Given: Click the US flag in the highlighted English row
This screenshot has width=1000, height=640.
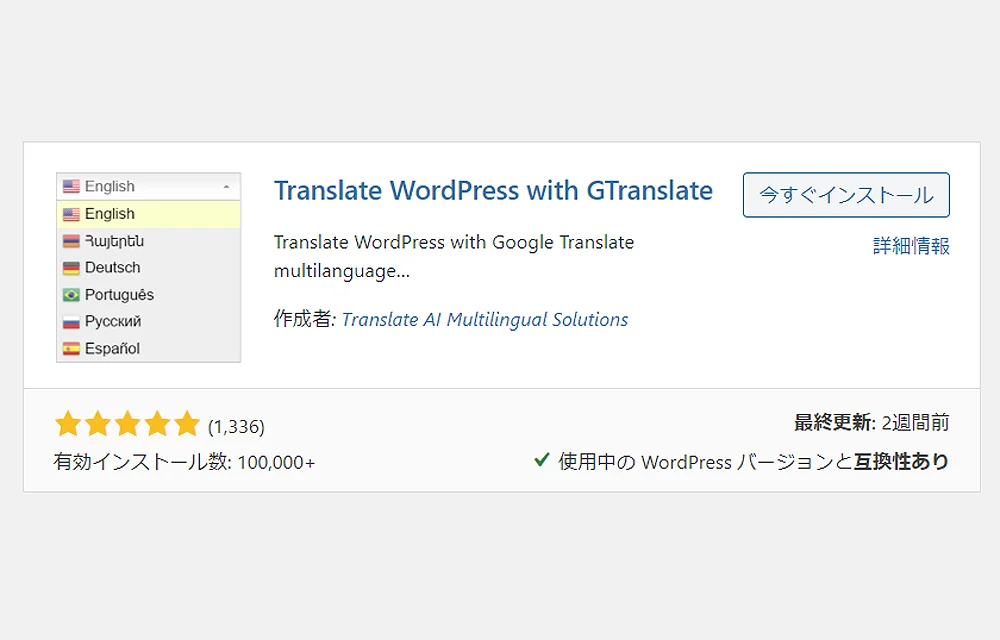Looking at the screenshot, I should [x=71, y=214].
